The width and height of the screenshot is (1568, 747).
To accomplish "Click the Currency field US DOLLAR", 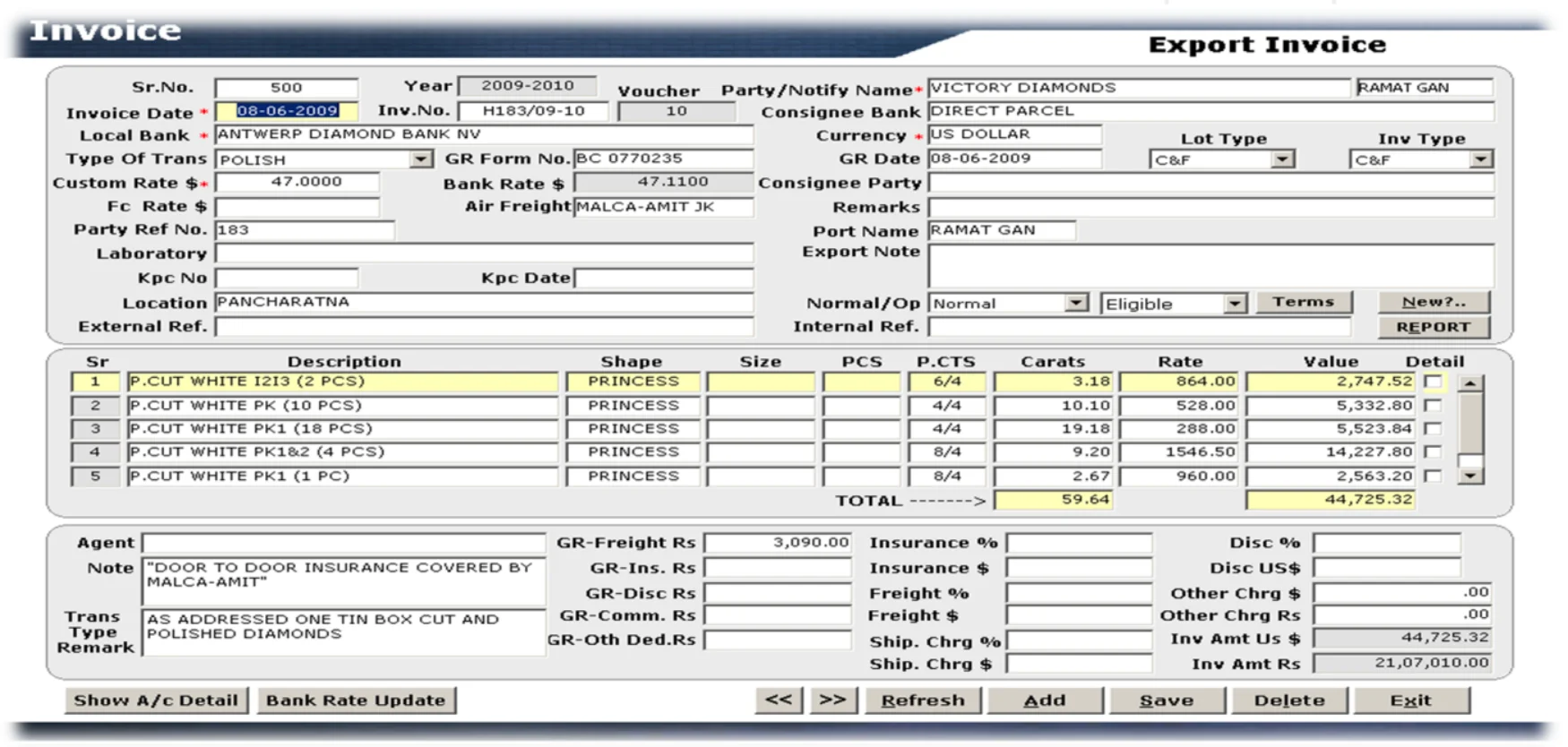I will (1015, 134).
